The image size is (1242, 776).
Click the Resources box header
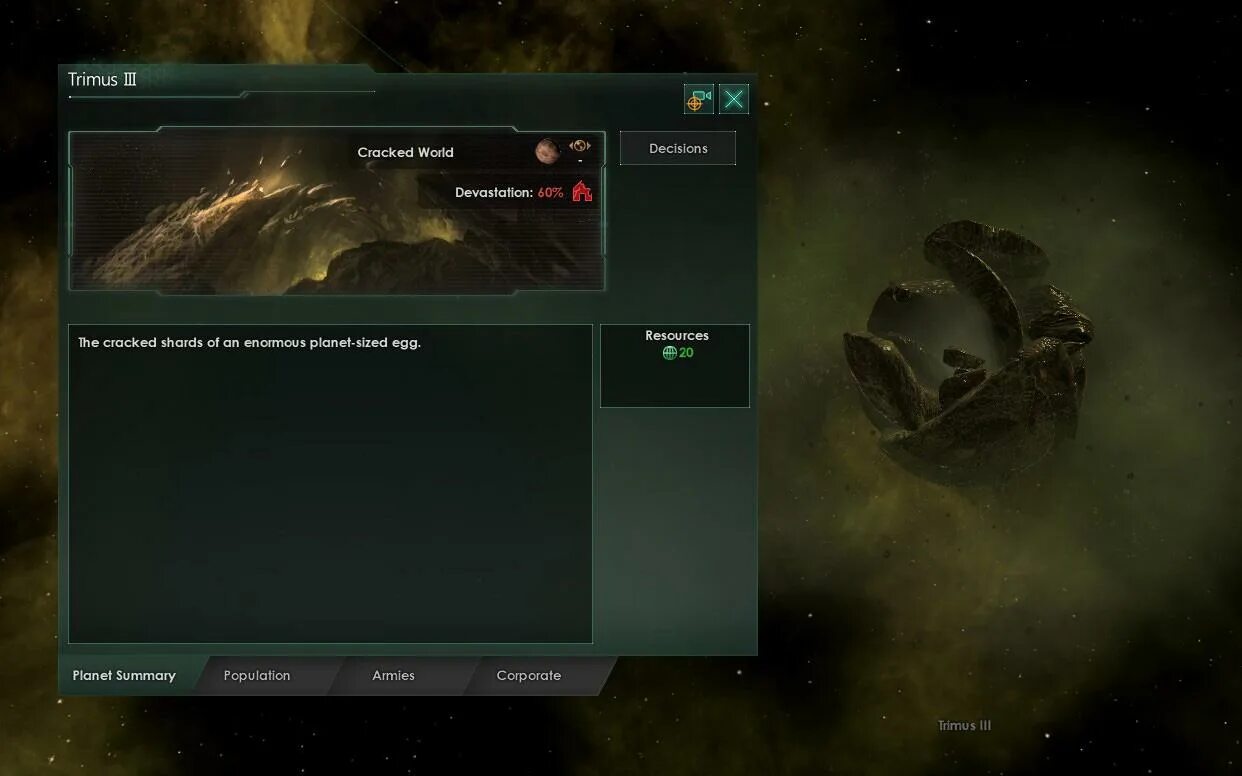677,335
